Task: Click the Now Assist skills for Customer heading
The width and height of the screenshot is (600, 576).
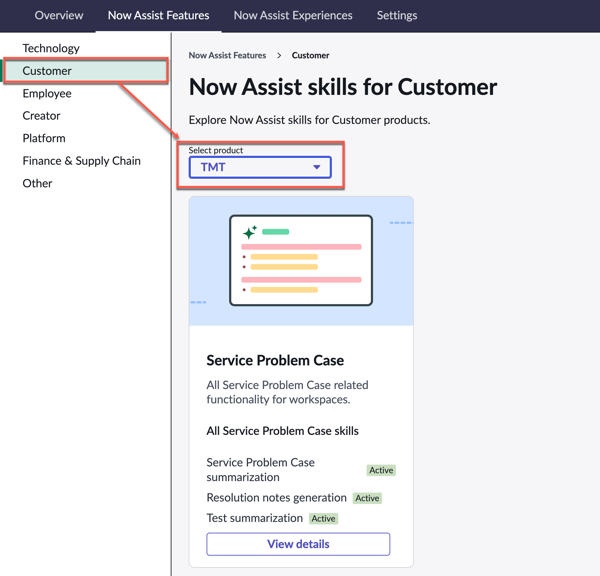Action: pyautogui.click(x=343, y=87)
